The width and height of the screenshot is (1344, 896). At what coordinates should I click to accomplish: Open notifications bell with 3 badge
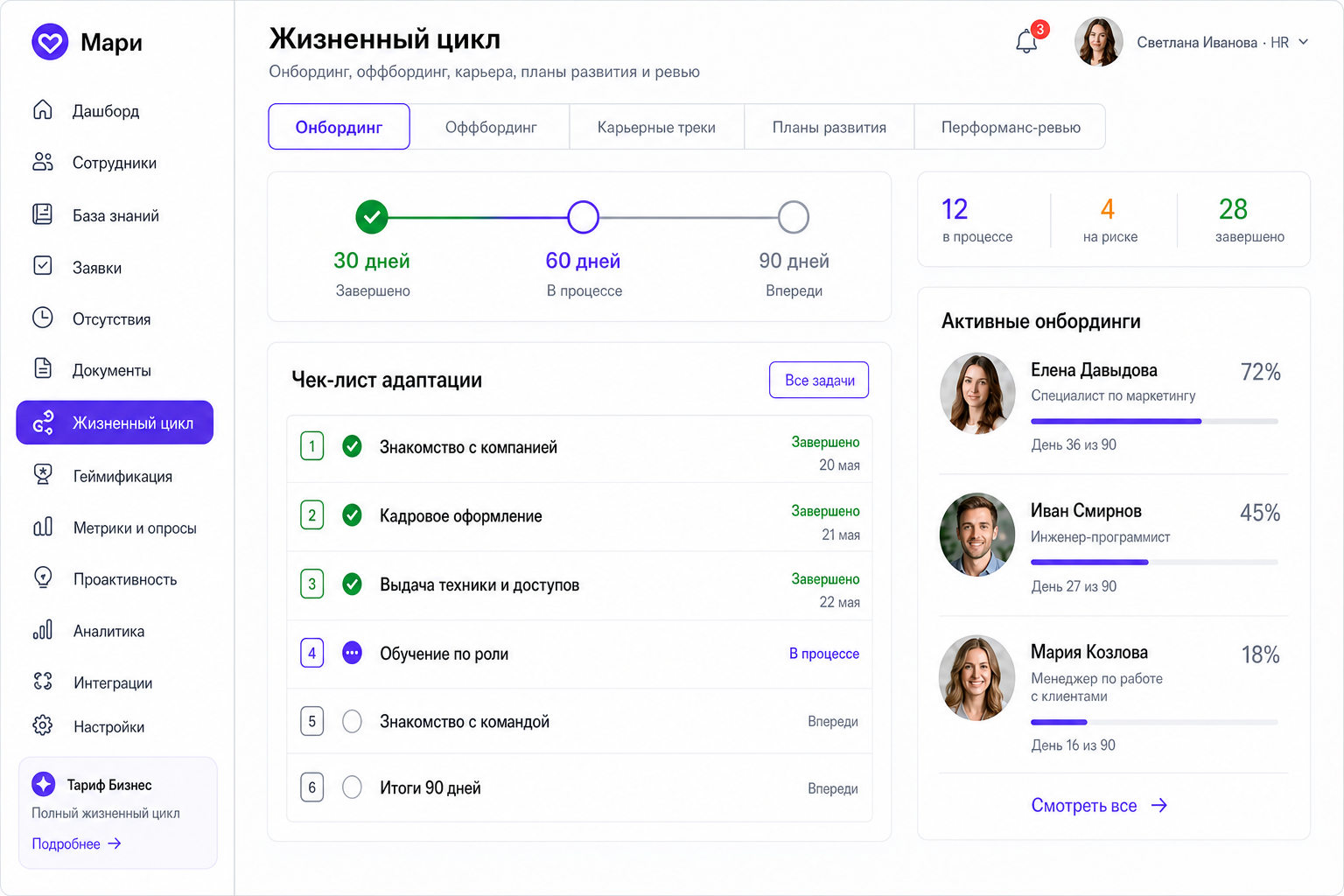pos(1027,40)
